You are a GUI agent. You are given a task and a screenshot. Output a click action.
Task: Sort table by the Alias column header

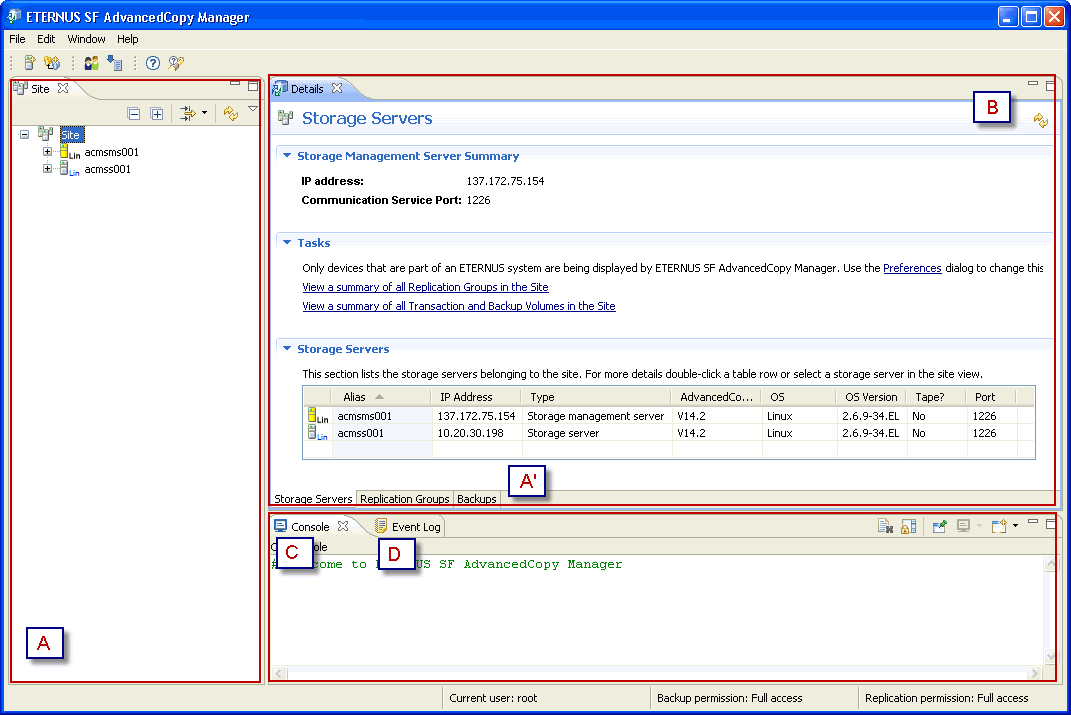(x=381, y=397)
